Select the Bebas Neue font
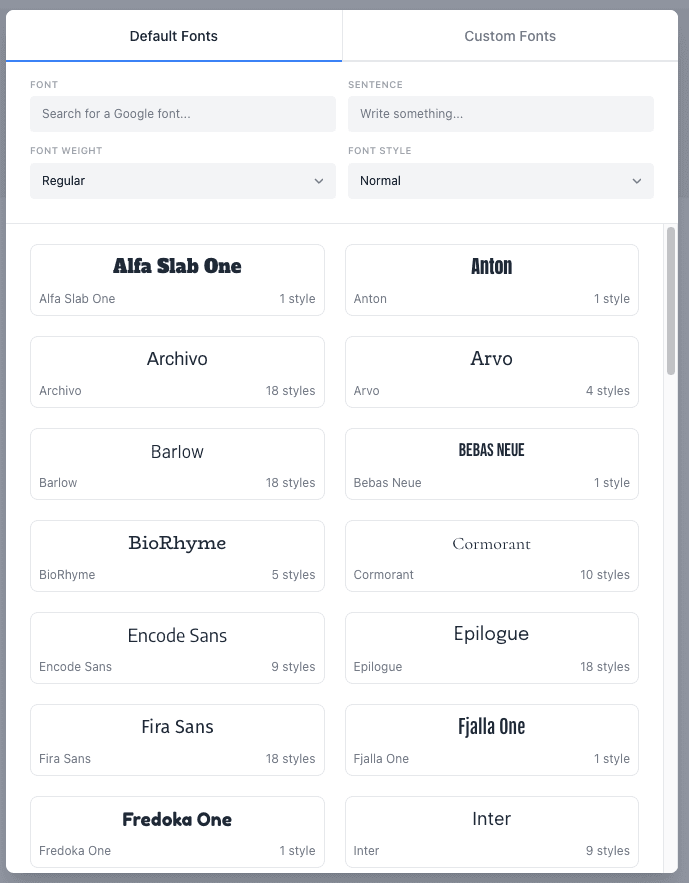 pyautogui.click(x=492, y=463)
